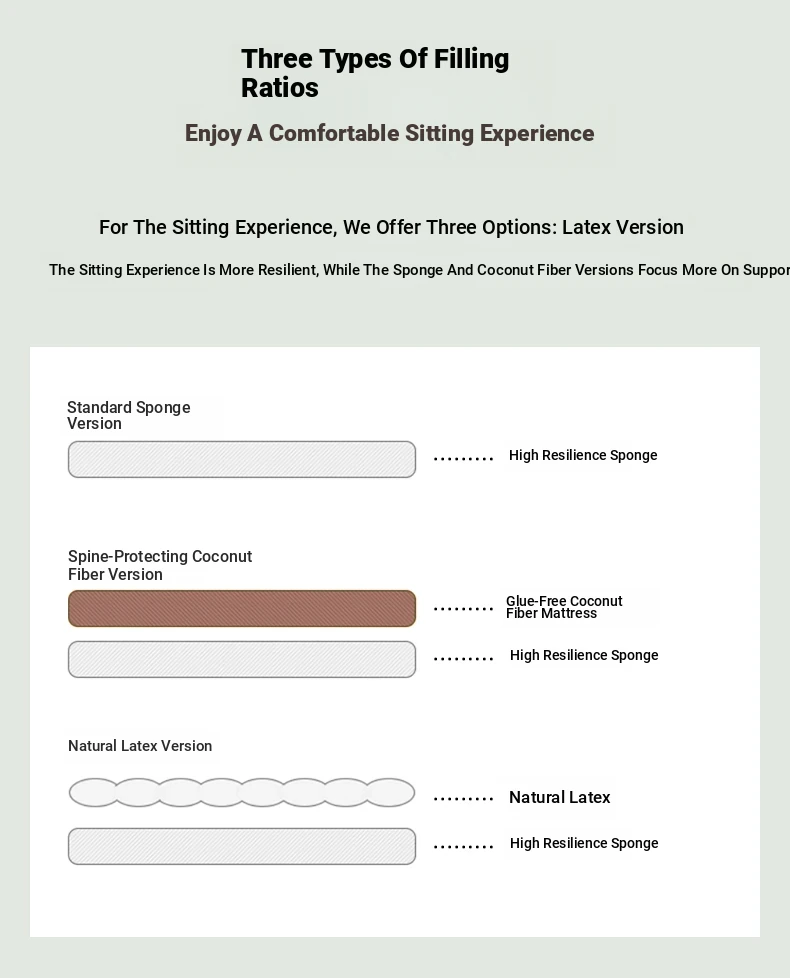Select High Resilience Sponge label in coconut section

[x=584, y=656]
